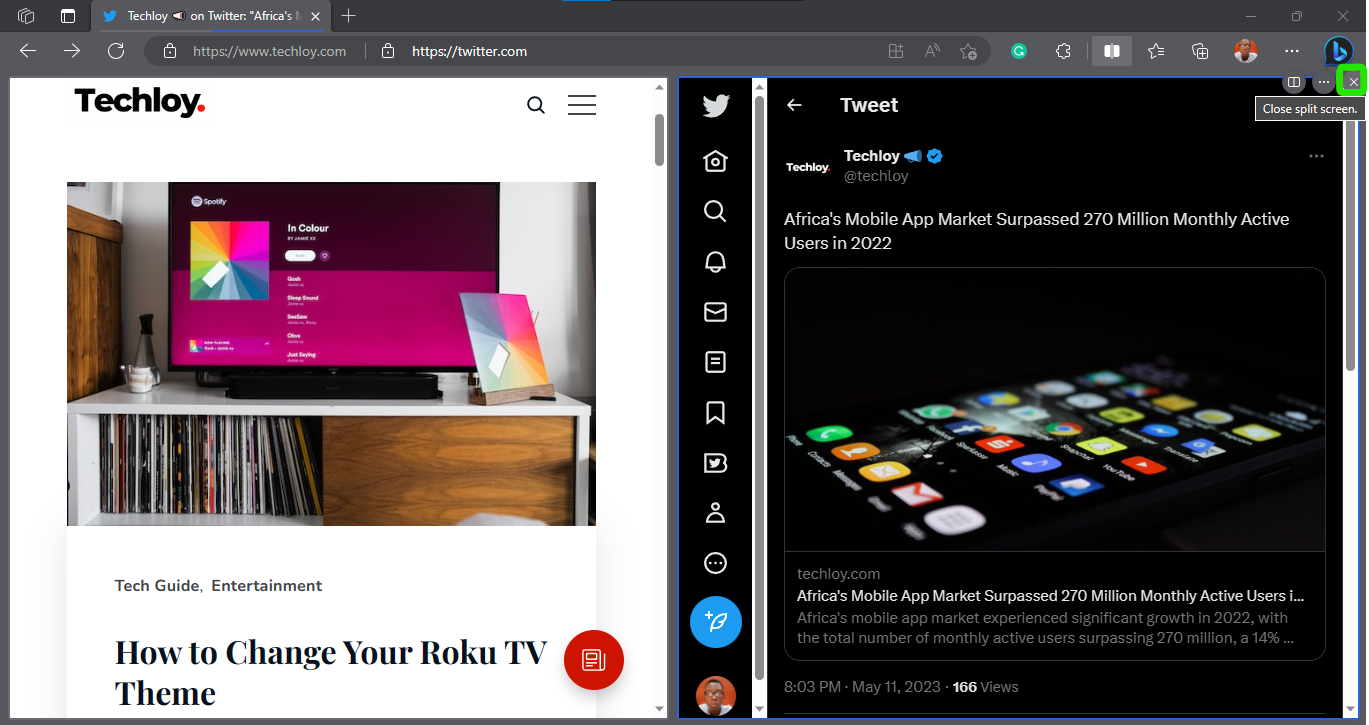The height and width of the screenshot is (725, 1369).
Task: Select the Techloy on Twitter tab
Action: pyautogui.click(x=212, y=16)
